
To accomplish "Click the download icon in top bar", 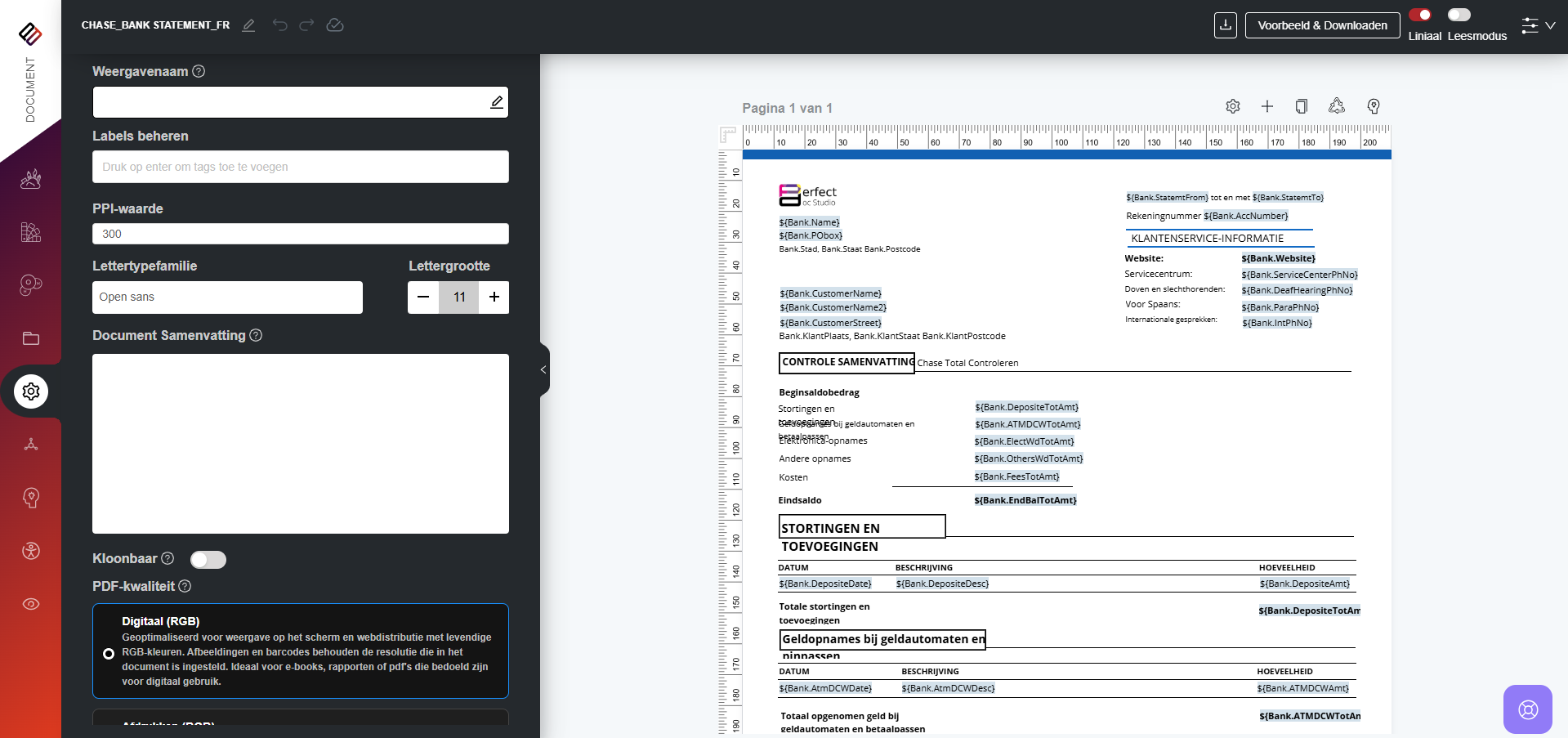I will [x=1225, y=25].
